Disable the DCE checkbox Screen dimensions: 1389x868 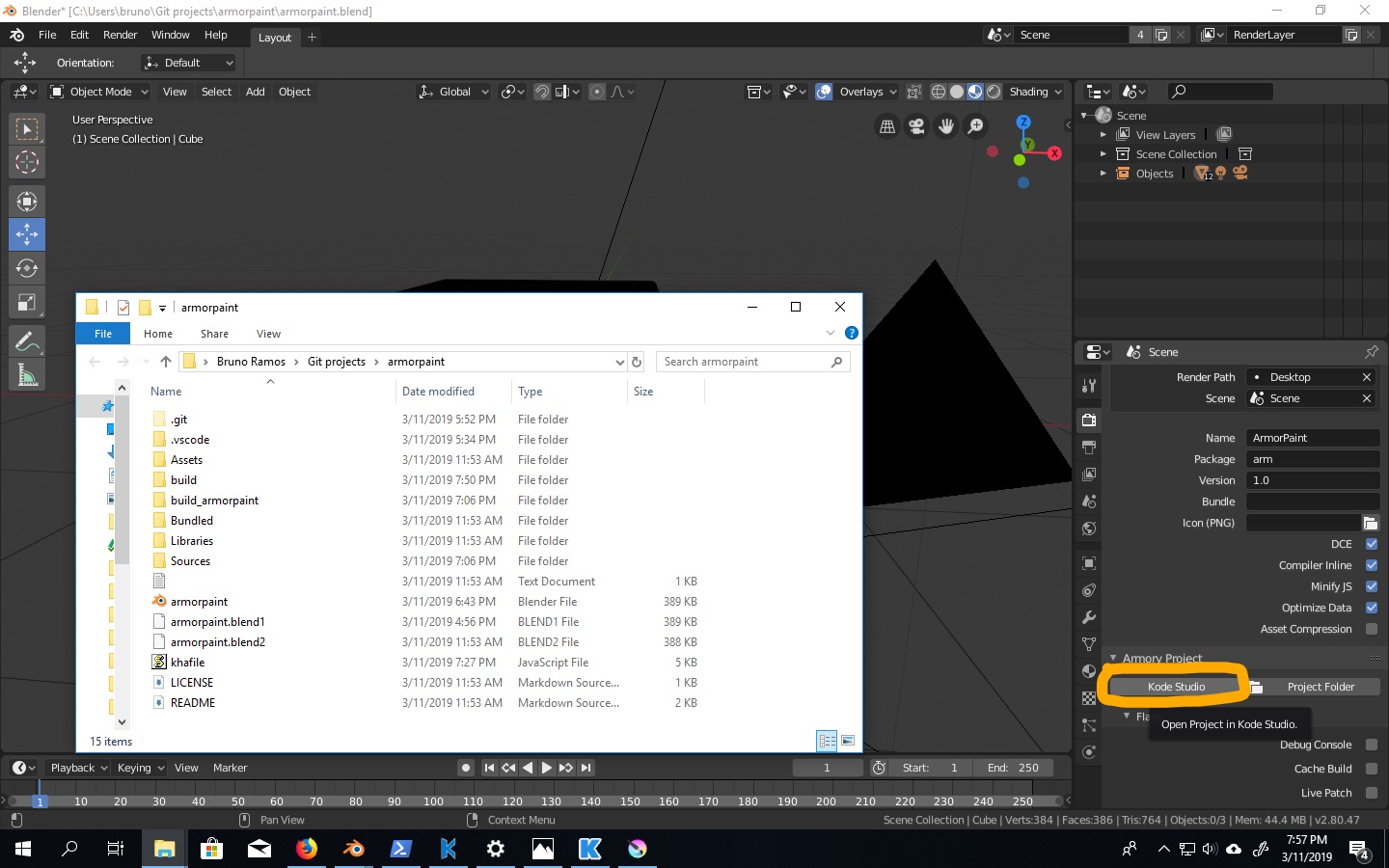(1371, 544)
